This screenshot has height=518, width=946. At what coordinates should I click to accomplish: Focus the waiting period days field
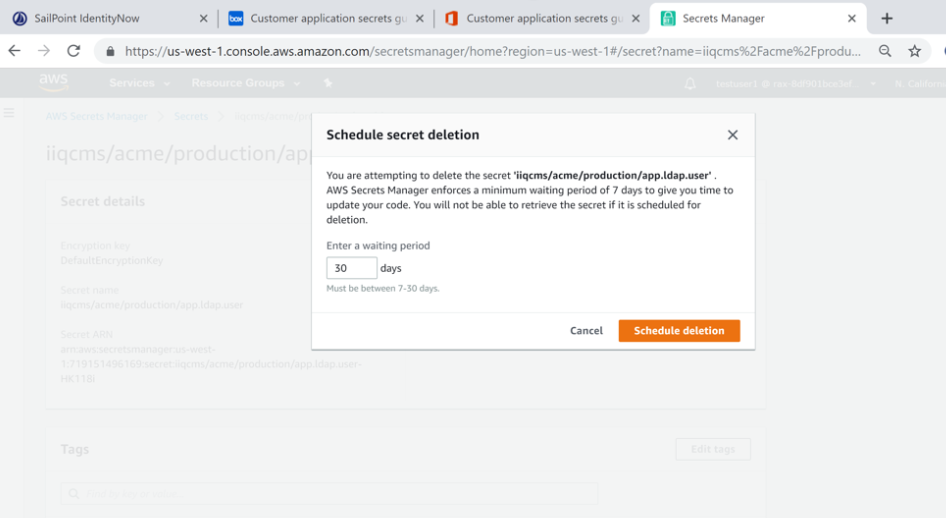coord(351,268)
